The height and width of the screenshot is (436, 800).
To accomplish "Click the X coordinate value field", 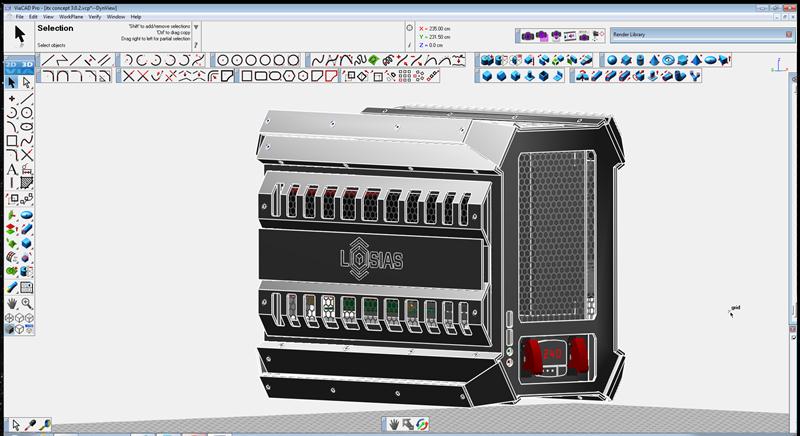I will coord(438,29).
